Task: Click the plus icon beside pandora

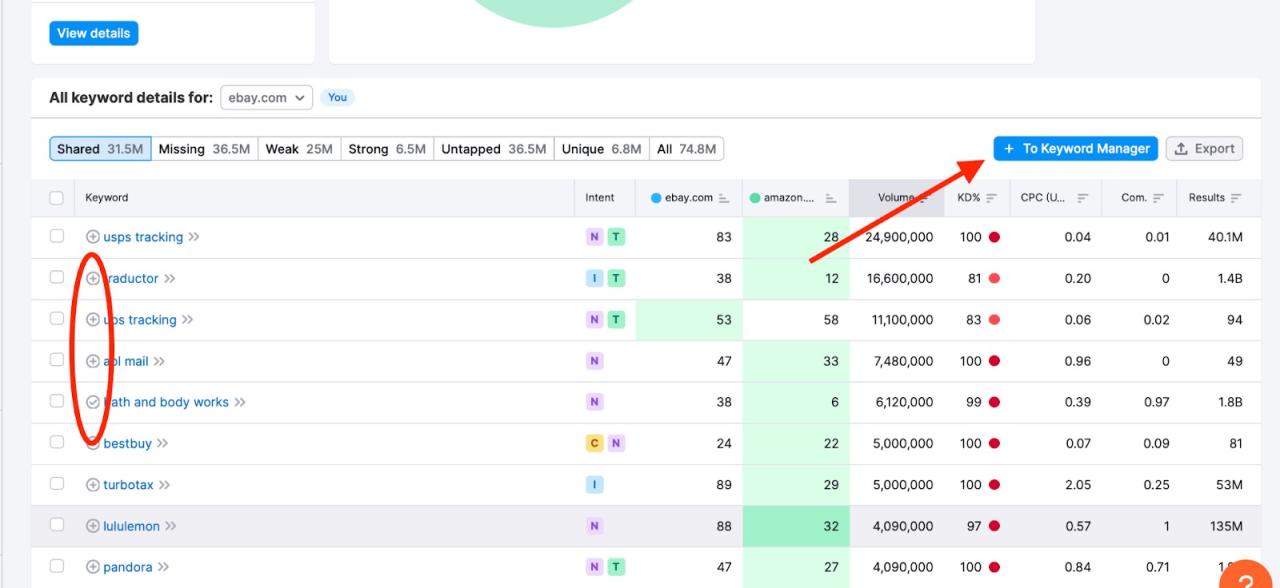Action: pyautogui.click(x=93, y=567)
